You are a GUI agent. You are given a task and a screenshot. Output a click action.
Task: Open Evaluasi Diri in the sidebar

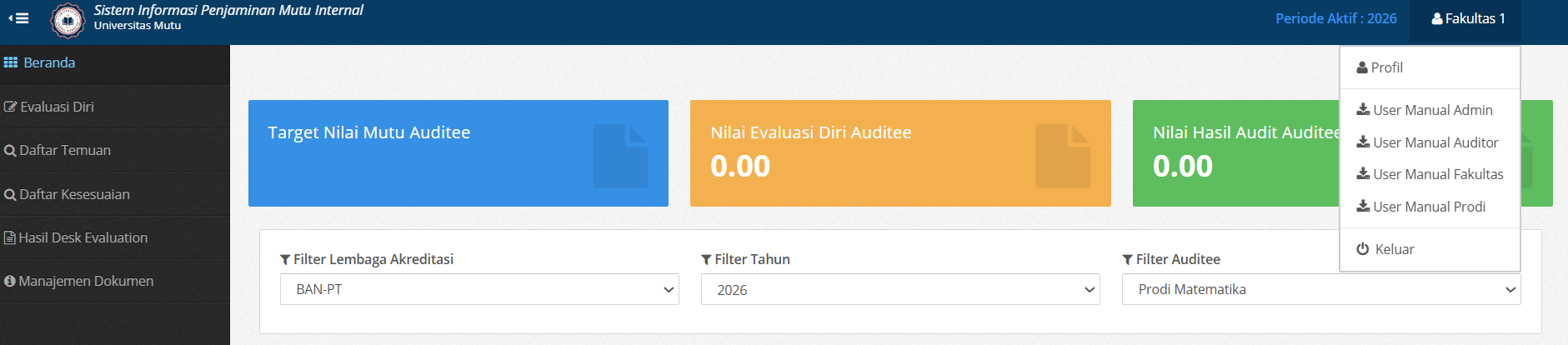pos(115,107)
